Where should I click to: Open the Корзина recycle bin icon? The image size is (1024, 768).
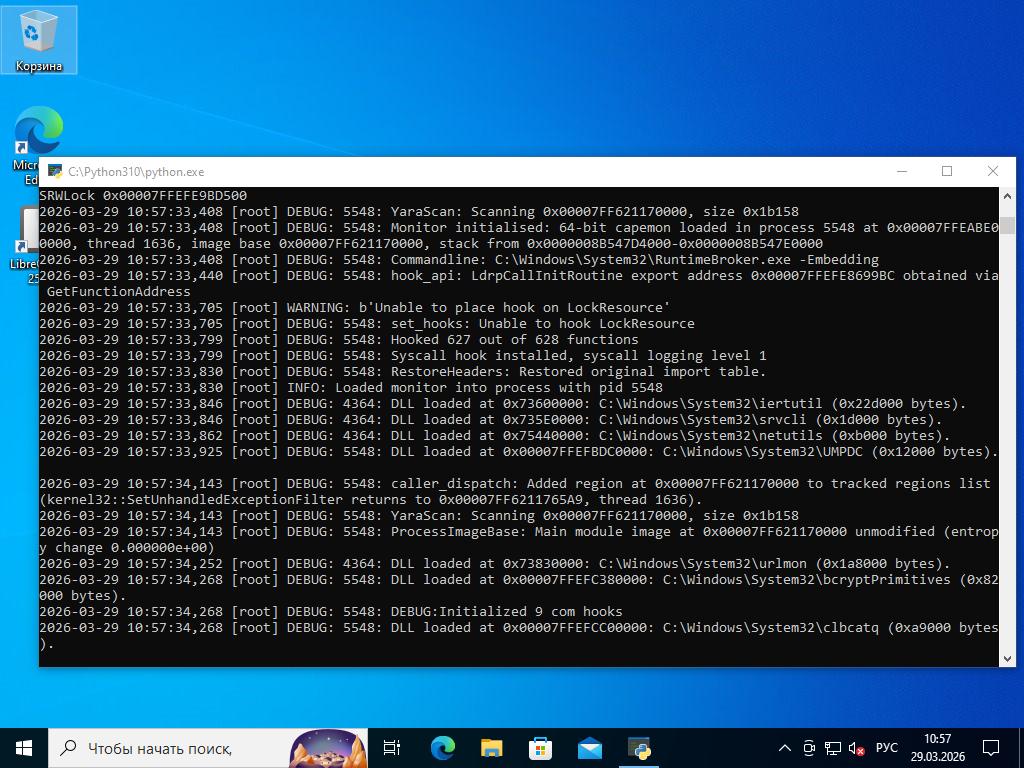coord(38,40)
